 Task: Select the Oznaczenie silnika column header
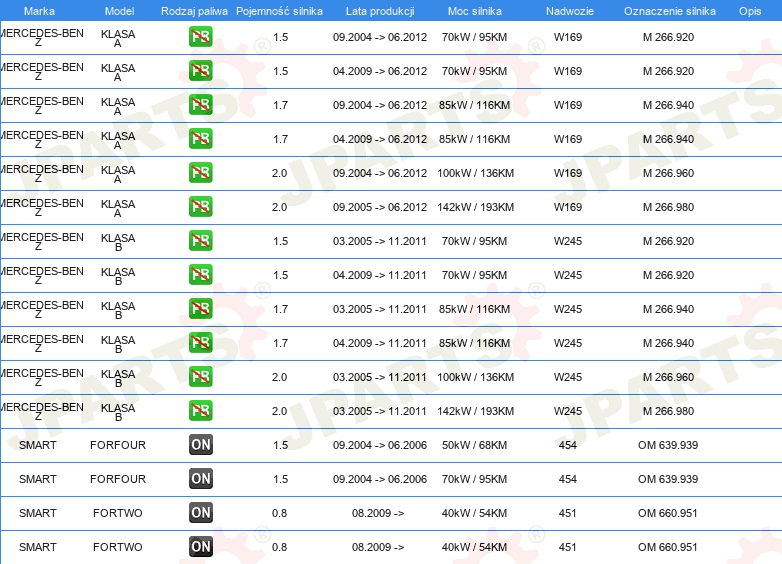point(669,10)
